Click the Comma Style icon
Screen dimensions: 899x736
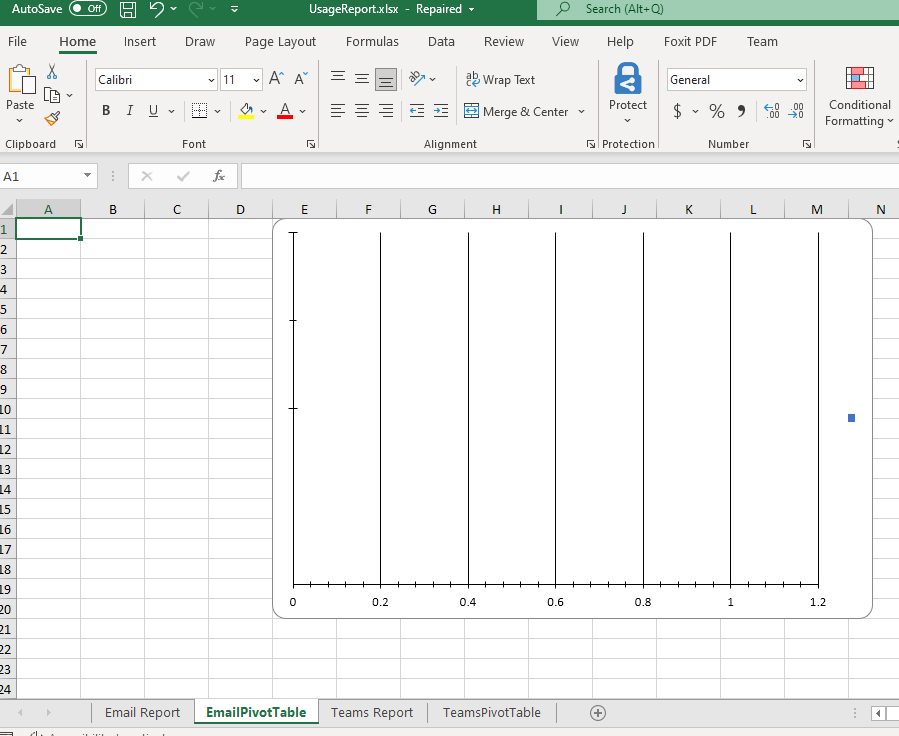739,111
